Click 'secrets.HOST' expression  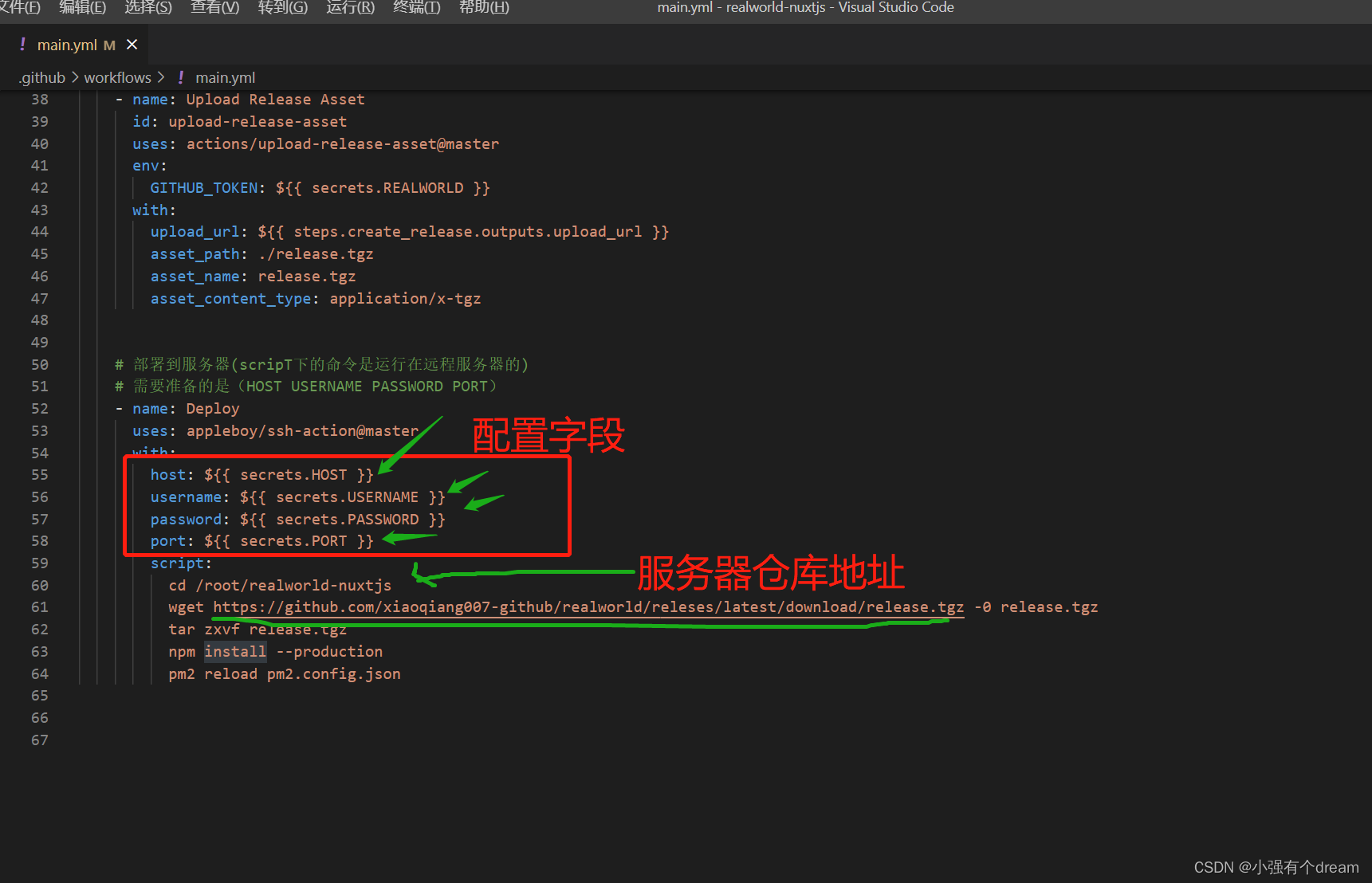pyautogui.click(x=293, y=475)
